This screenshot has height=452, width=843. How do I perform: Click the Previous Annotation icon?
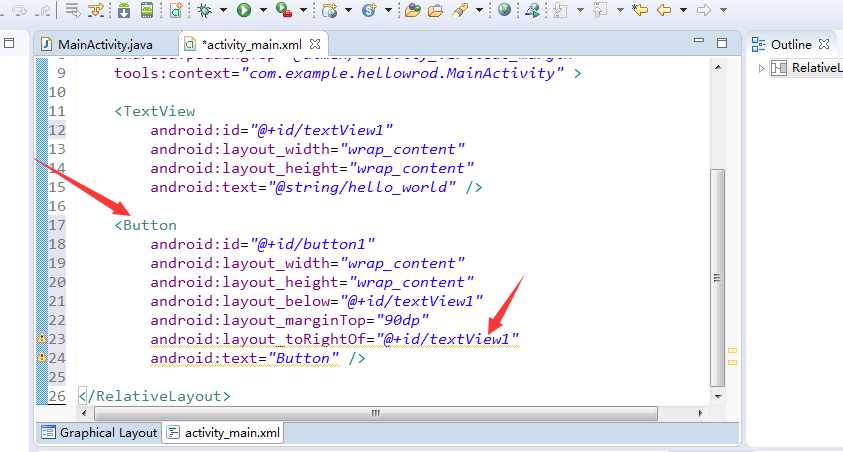coord(600,10)
